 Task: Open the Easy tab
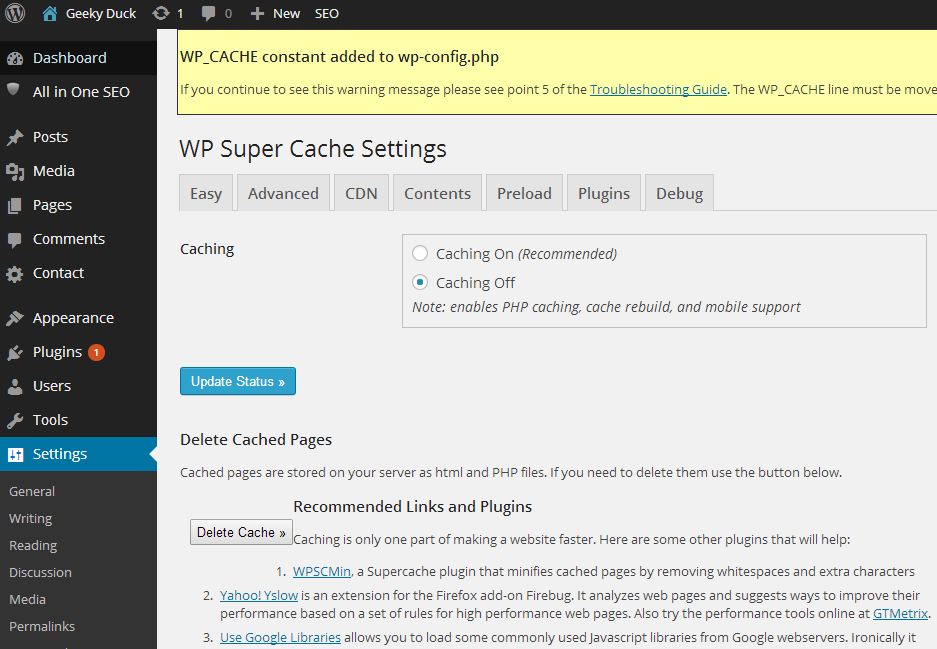coord(206,193)
